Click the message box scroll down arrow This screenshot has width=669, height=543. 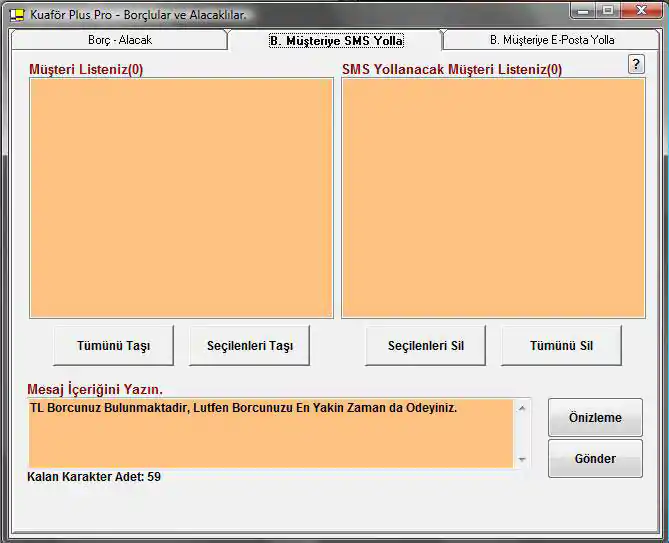tap(521, 459)
